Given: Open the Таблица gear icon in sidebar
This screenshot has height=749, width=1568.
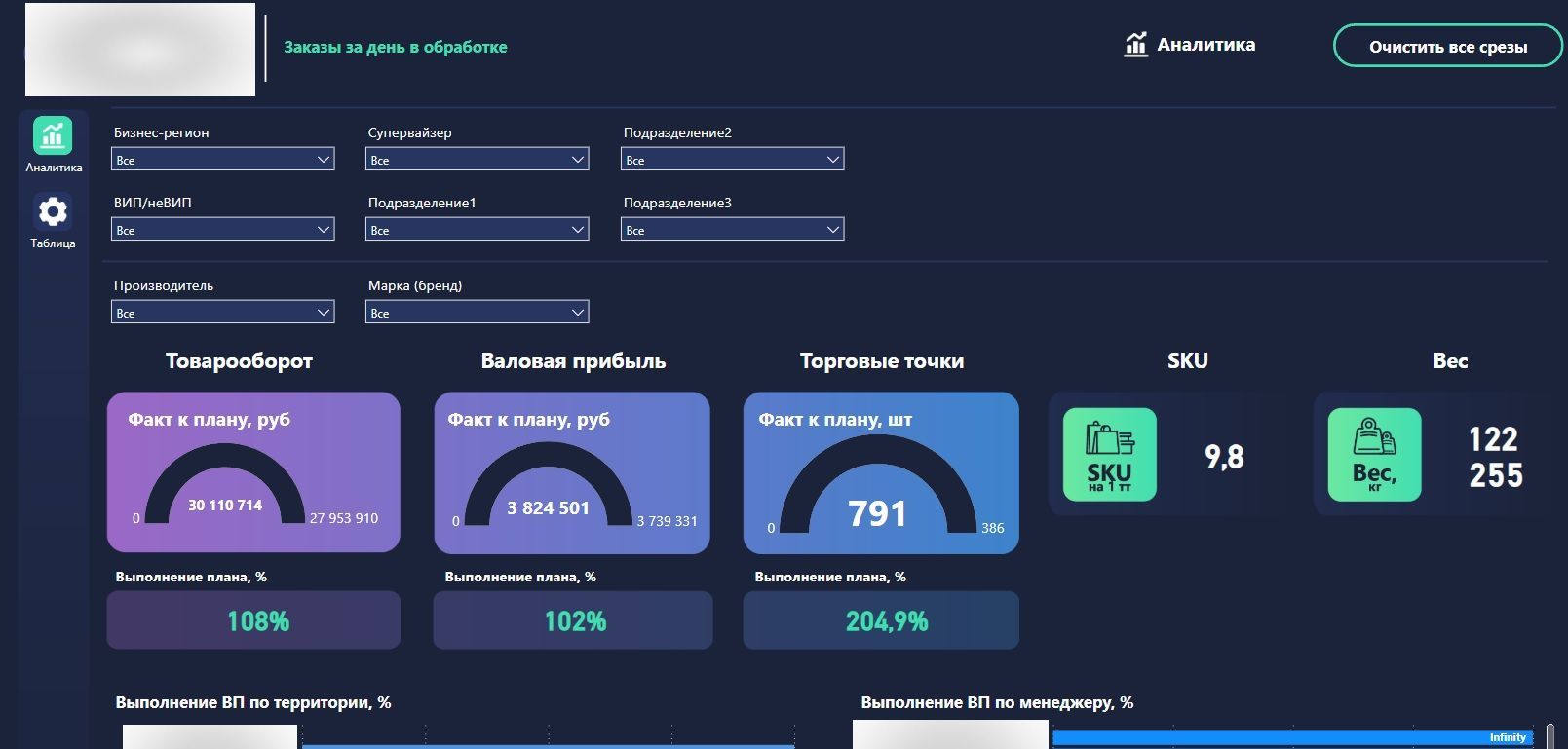Looking at the screenshot, I should coord(53,211).
